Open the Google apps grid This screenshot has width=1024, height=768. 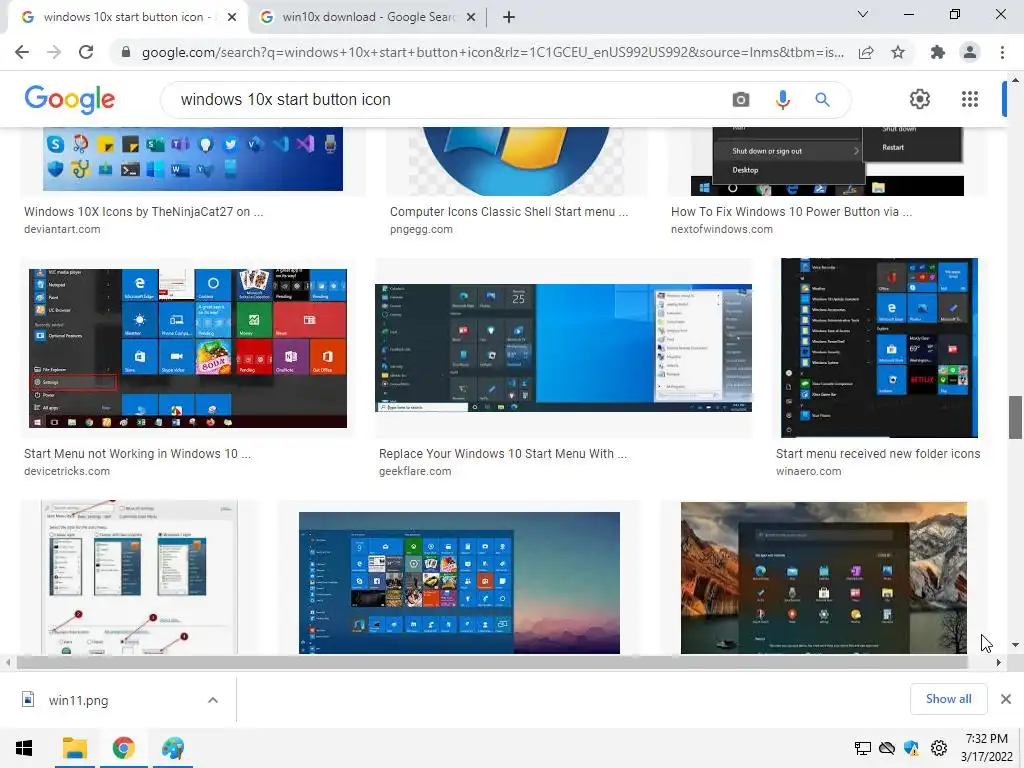[x=970, y=99]
